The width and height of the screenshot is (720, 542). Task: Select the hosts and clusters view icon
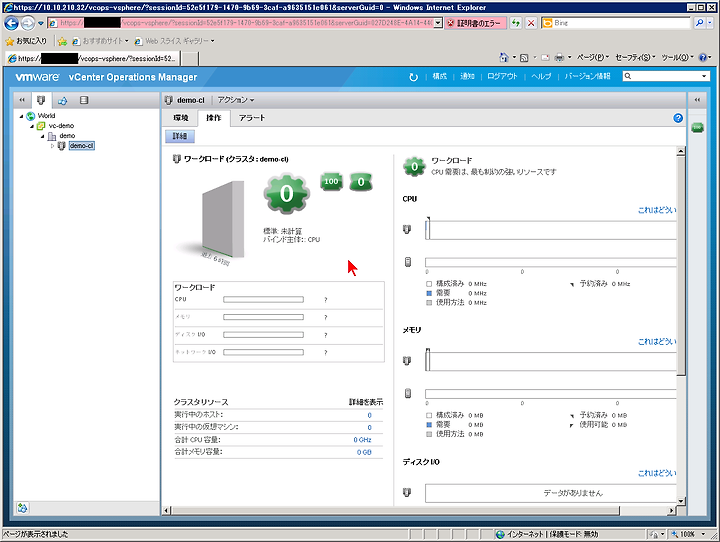41,100
